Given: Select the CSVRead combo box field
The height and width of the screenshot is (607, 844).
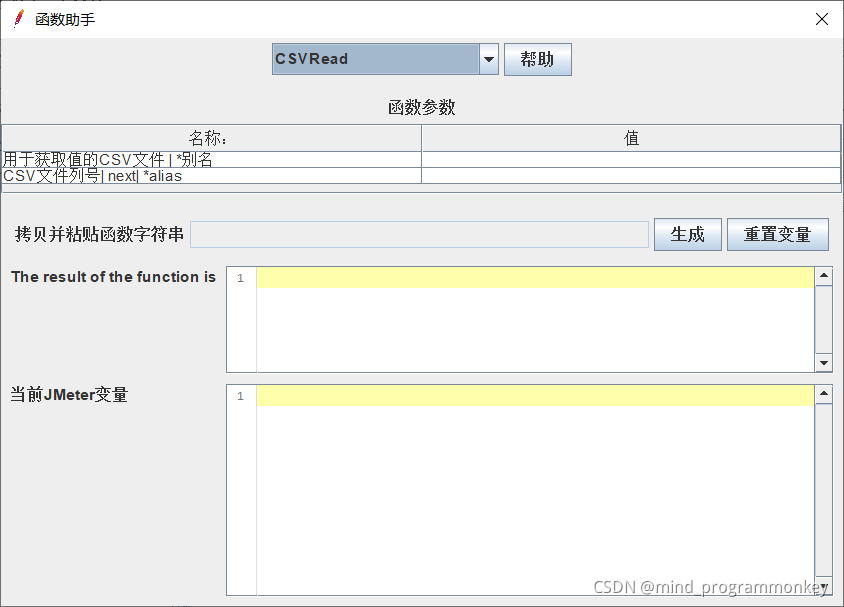Looking at the screenshot, I should 376,59.
